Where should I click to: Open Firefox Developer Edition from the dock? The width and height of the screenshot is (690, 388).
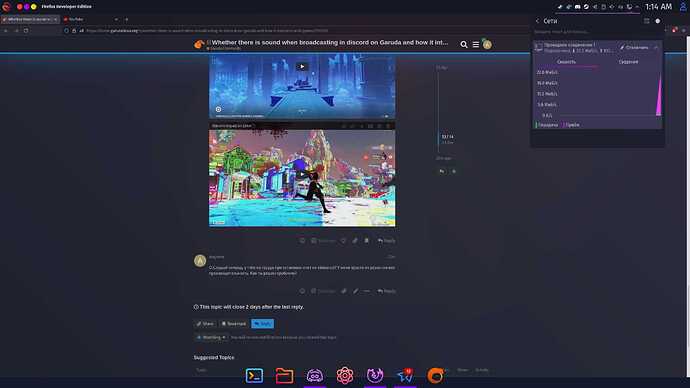click(375, 376)
